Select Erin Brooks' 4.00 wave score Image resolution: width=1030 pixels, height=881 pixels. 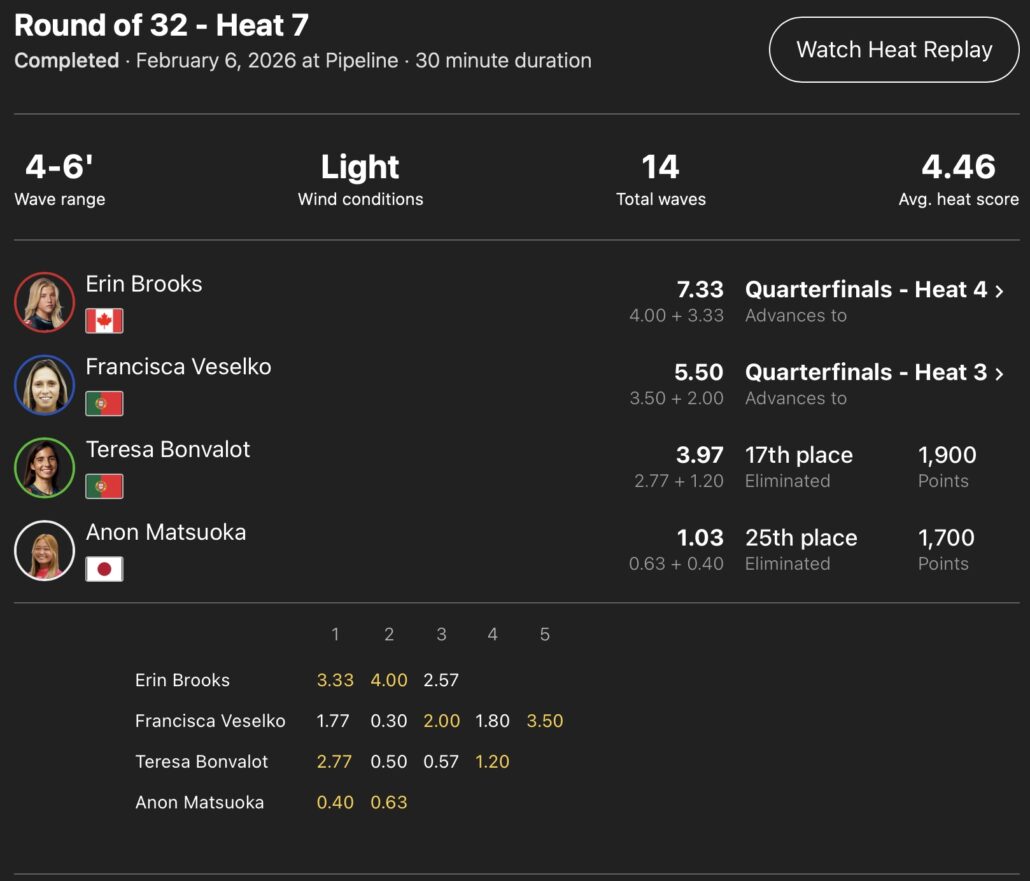click(389, 680)
